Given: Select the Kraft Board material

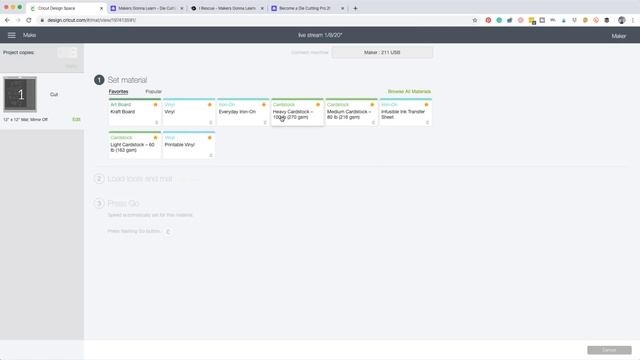Looking at the screenshot, I should [135, 112].
